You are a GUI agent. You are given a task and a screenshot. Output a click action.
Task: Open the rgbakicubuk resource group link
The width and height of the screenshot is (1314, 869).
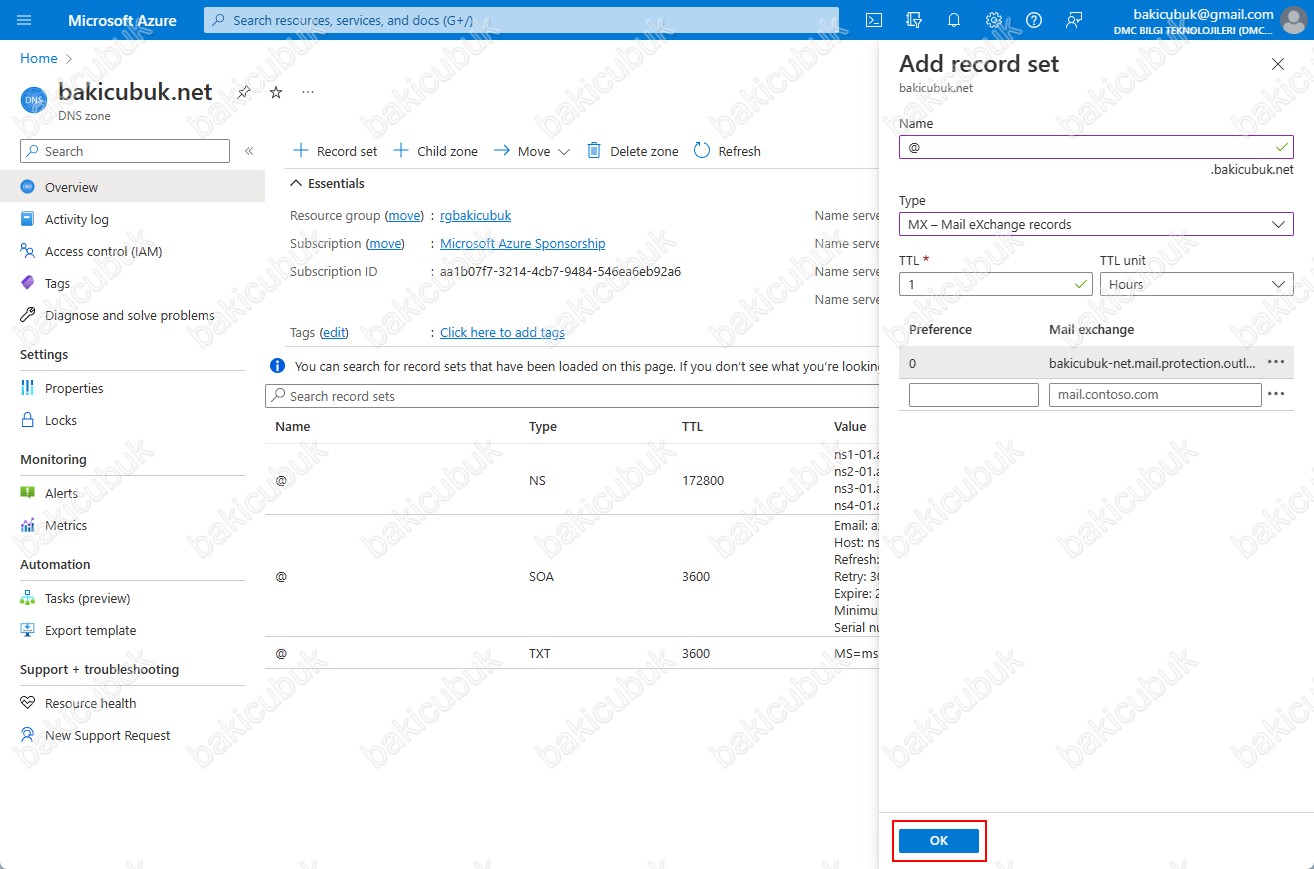coord(475,215)
